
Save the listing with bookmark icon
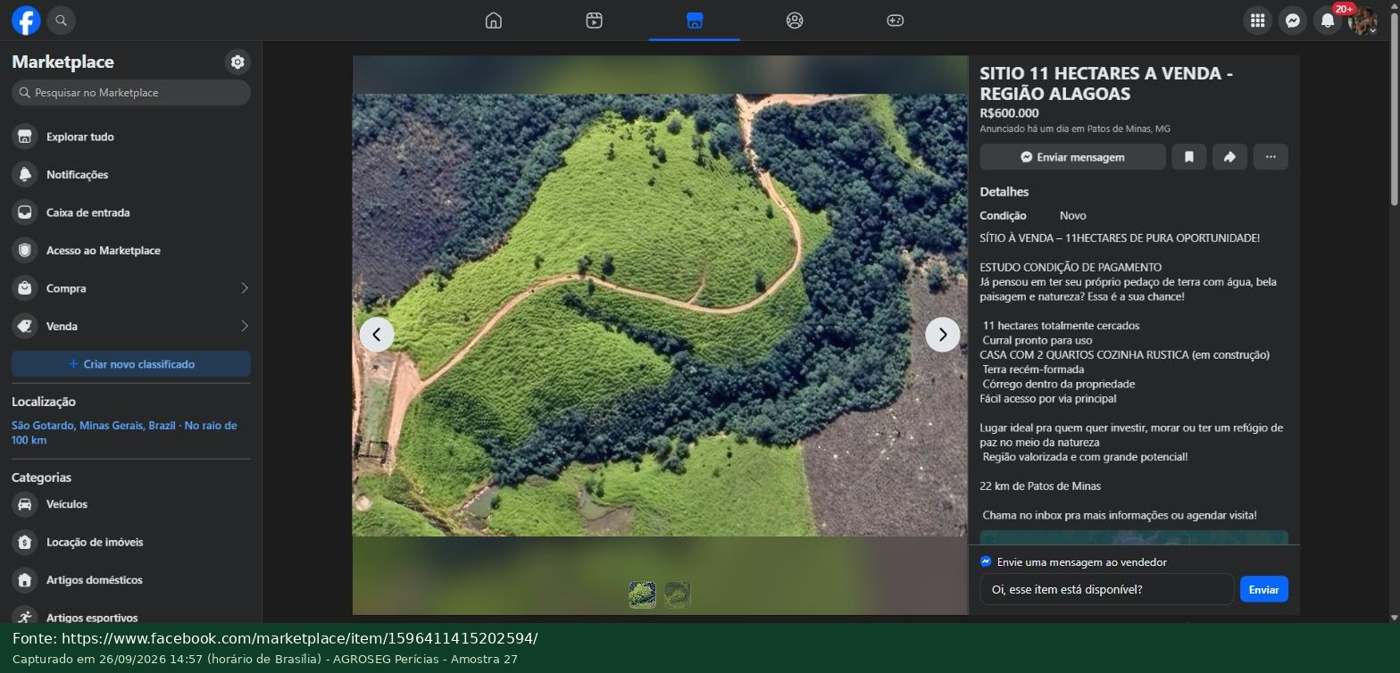pyautogui.click(x=1189, y=157)
